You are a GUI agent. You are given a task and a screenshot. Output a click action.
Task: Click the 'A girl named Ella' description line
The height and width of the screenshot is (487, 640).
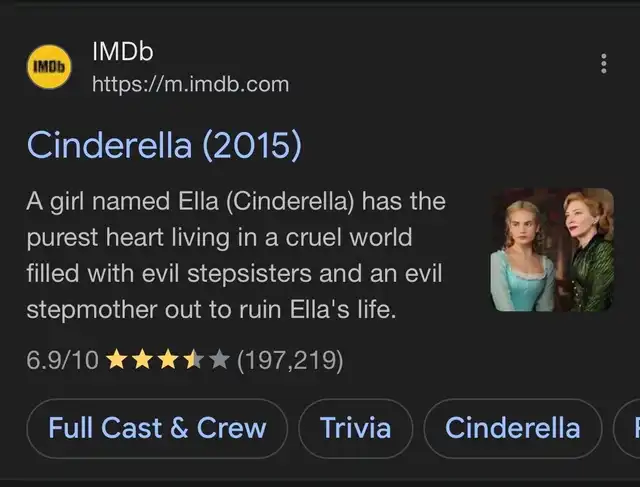point(236,202)
